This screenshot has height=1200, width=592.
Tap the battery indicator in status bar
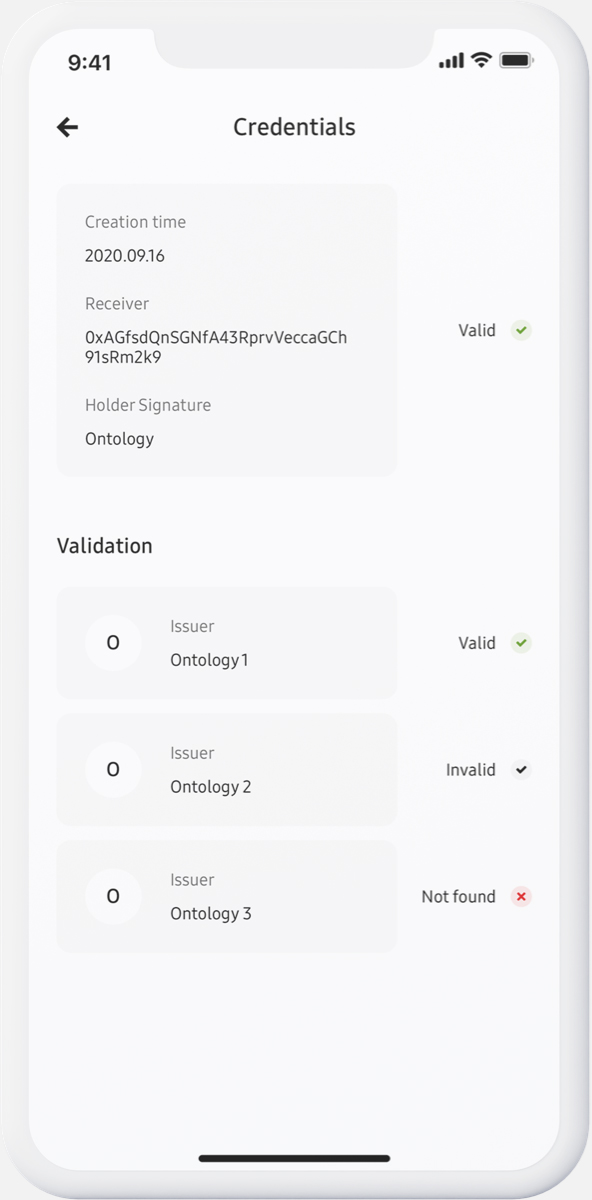click(x=516, y=61)
